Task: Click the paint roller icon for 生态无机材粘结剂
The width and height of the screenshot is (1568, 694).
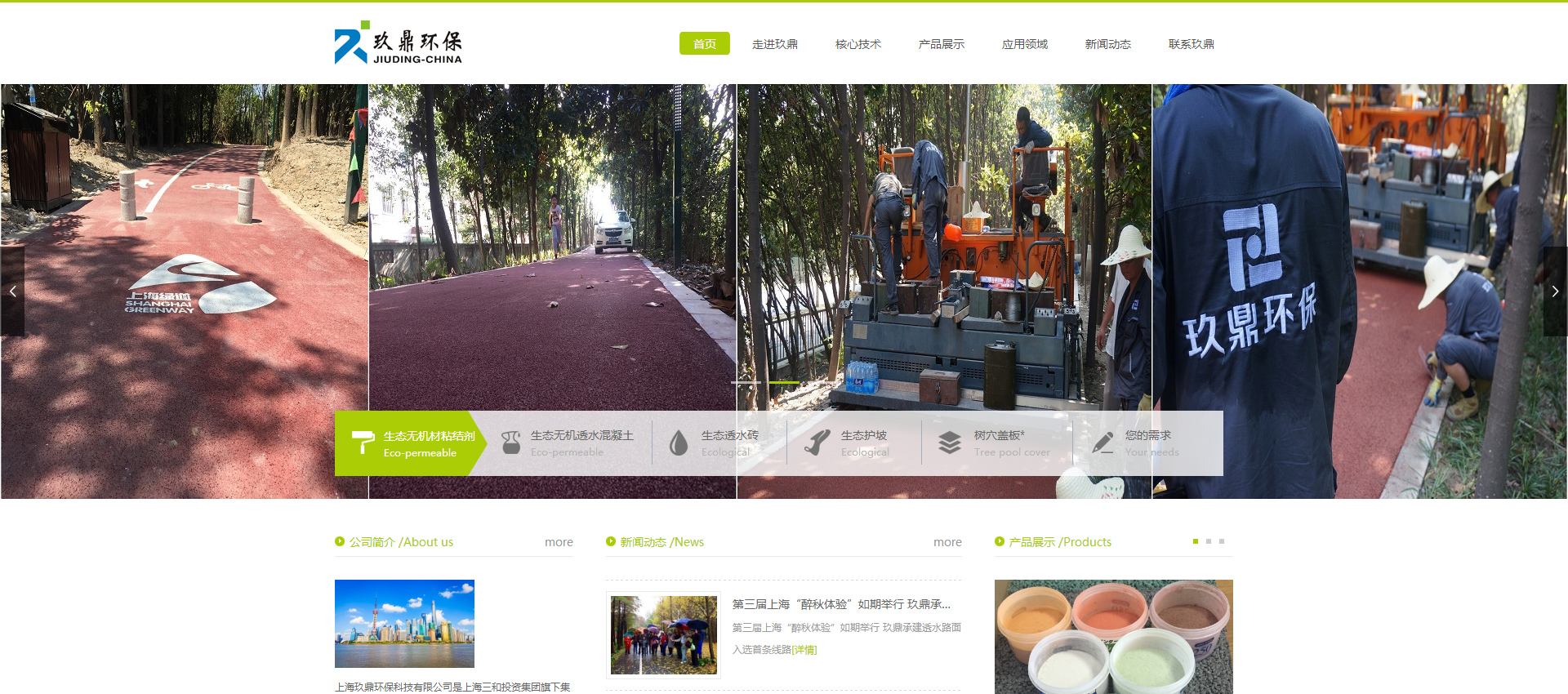Action: pyautogui.click(x=363, y=443)
